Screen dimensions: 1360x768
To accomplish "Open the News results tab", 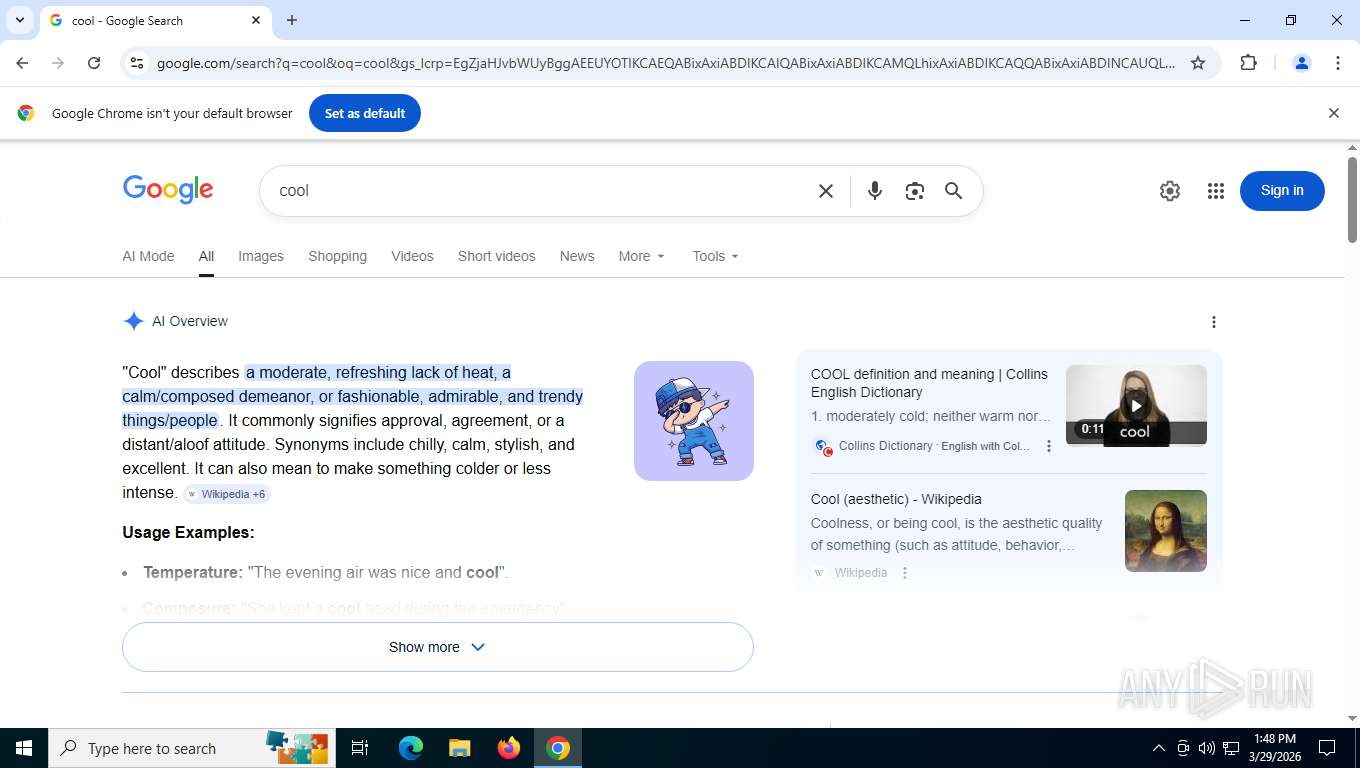I will click(577, 256).
